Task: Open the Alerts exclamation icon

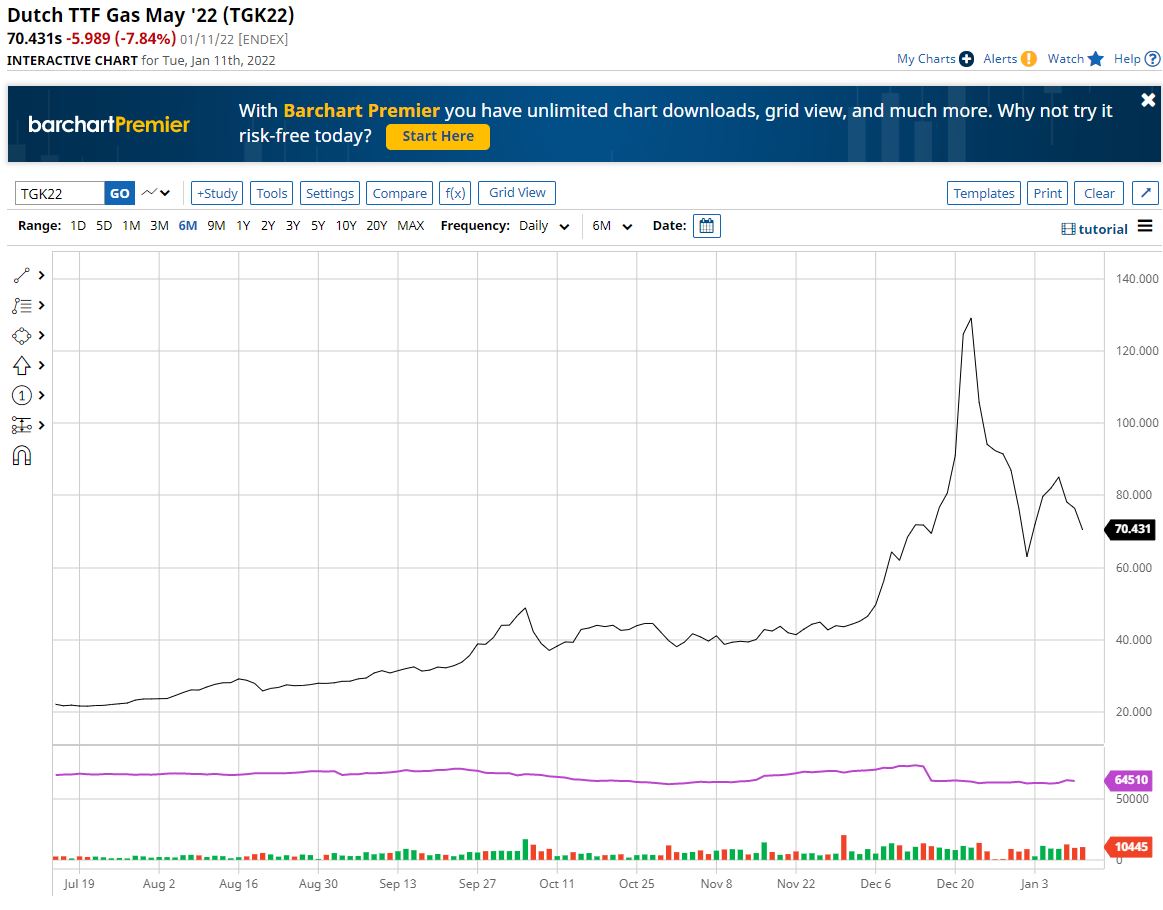Action: (x=1028, y=59)
